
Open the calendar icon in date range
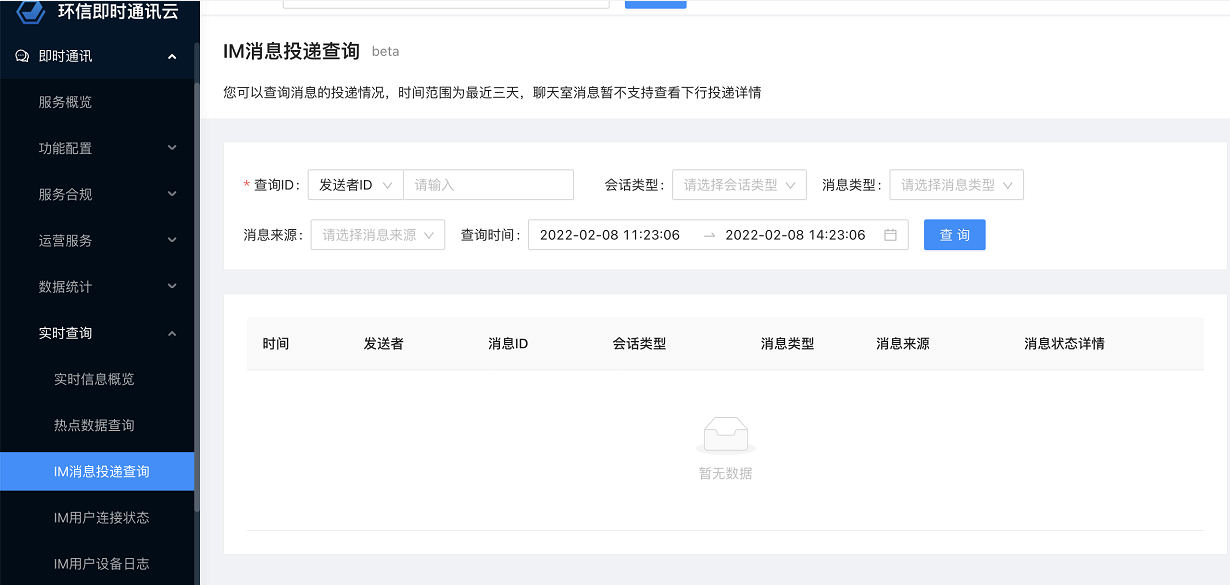[890, 235]
